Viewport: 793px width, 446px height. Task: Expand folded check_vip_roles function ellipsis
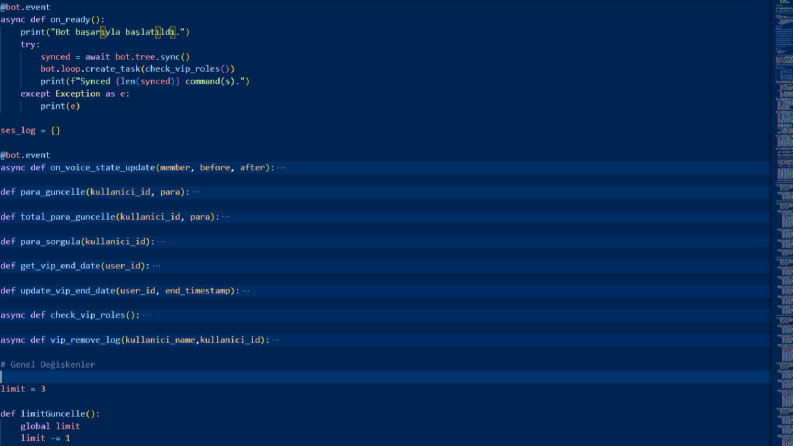click(146, 315)
